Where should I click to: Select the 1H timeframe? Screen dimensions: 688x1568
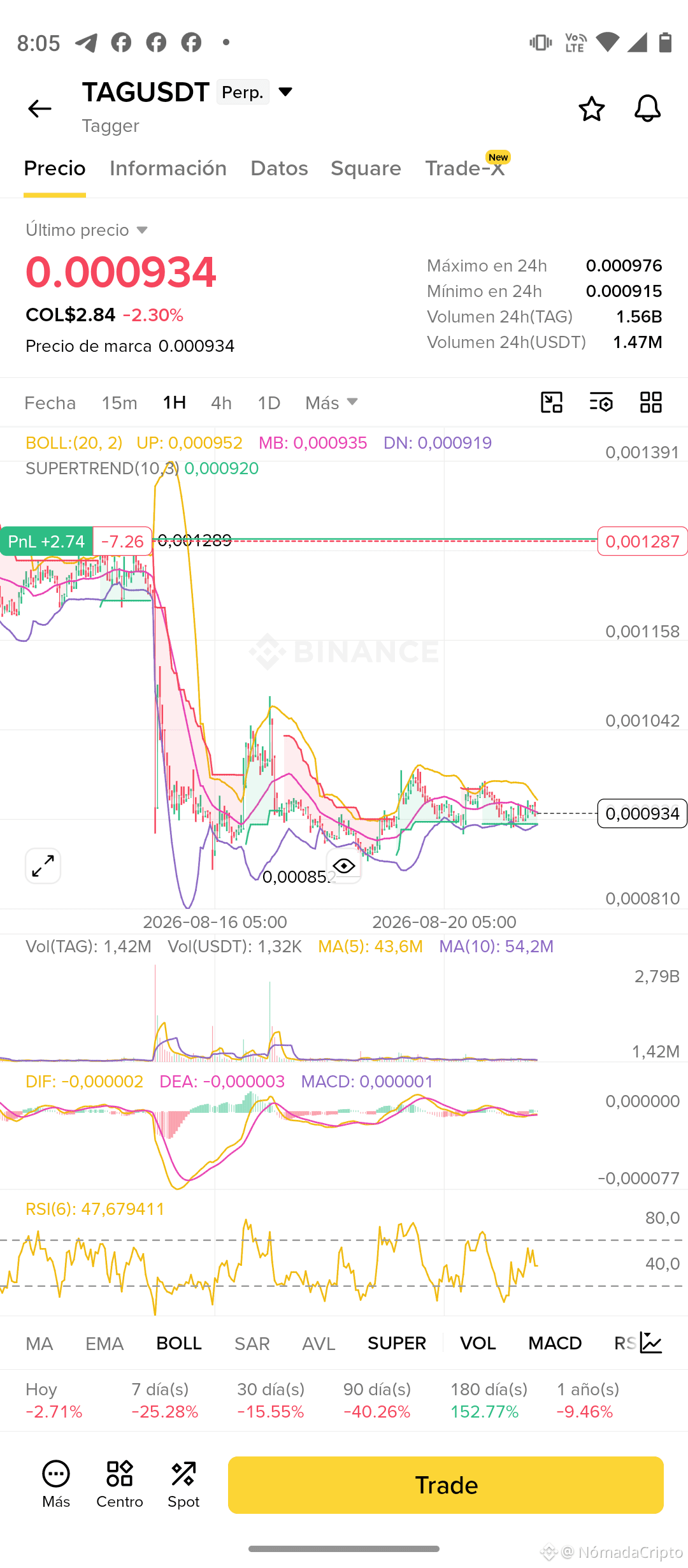click(175, 403)
